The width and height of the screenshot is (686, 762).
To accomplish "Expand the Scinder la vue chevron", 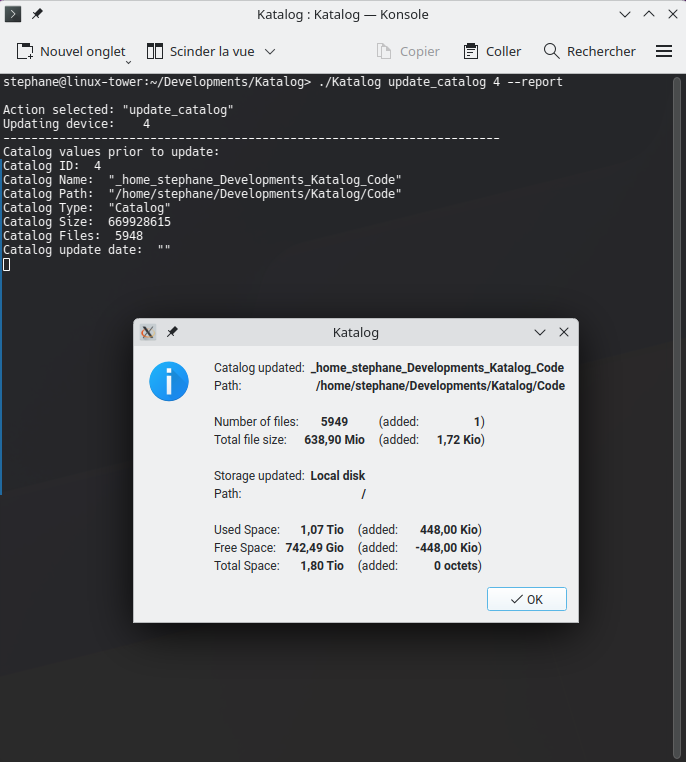I will 270,52.
